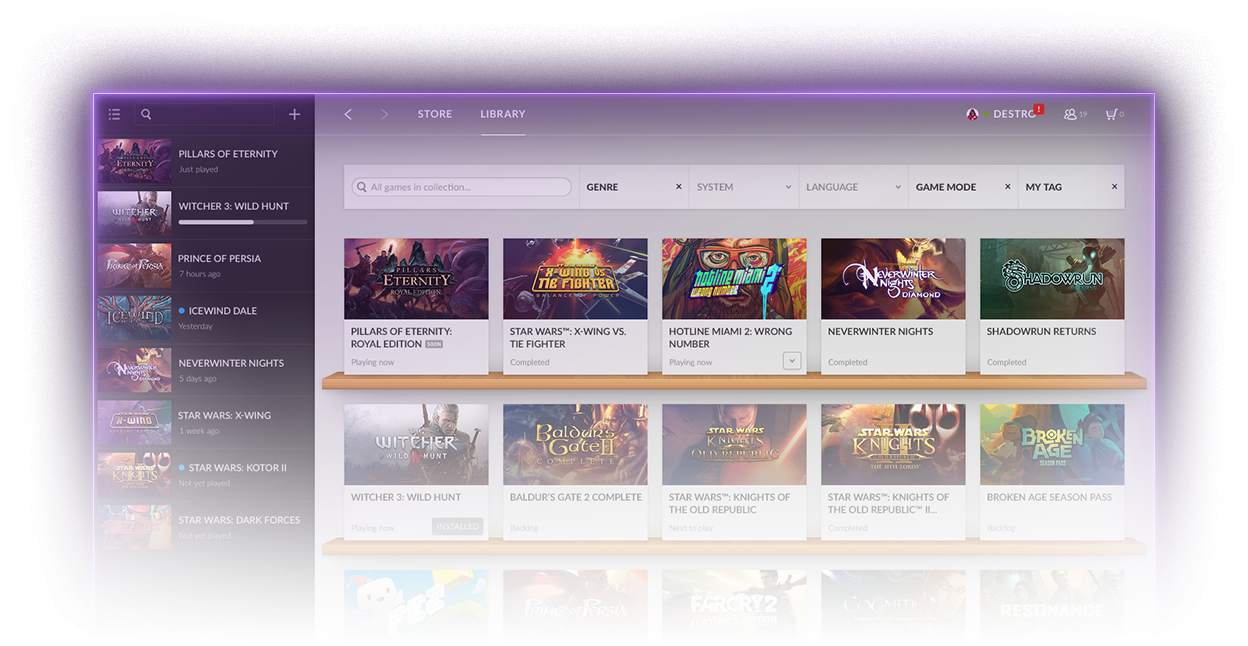Click the INSTALLED label on Witcher 3

pos(457,525)
